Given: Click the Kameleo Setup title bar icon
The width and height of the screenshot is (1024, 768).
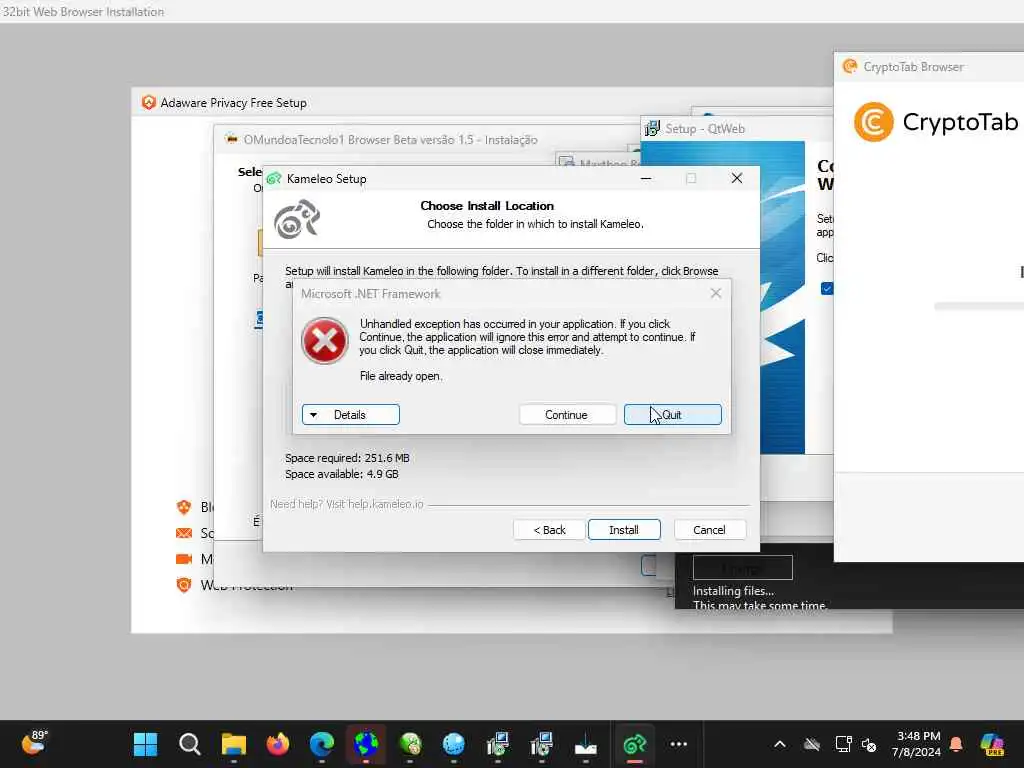Looking at the screenshot, I should pos(274,178).
